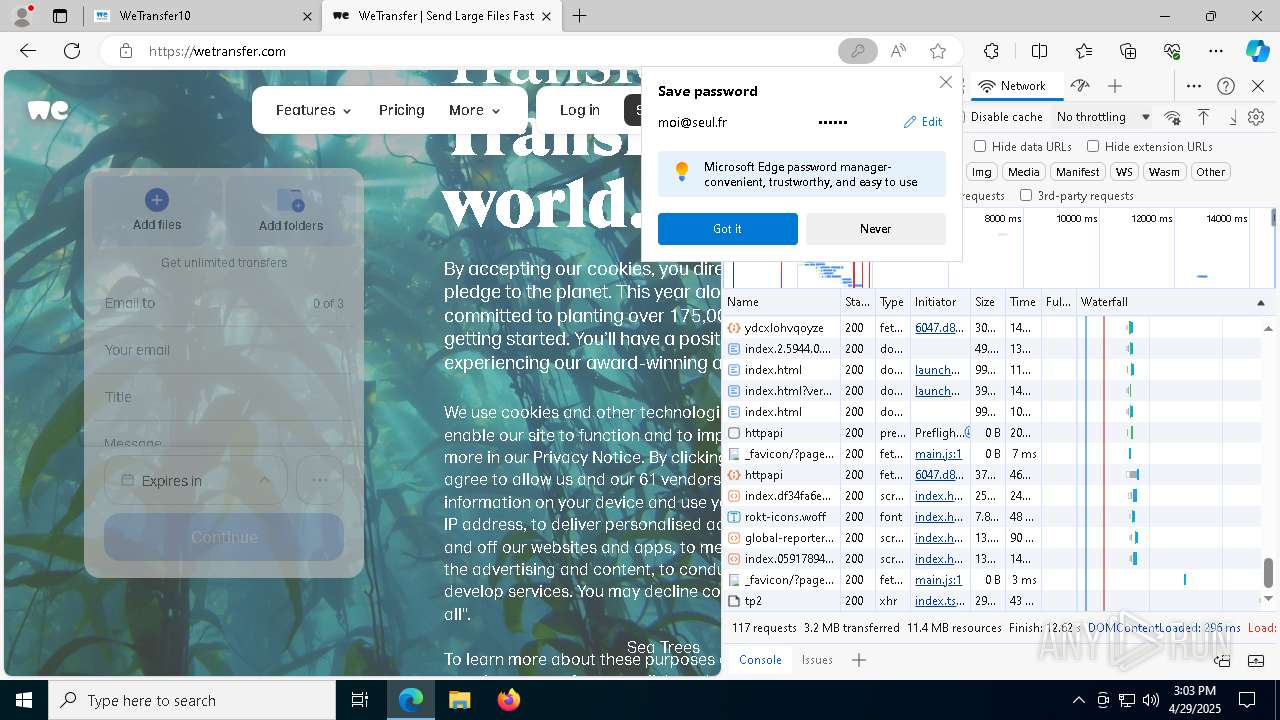
Task: Filter requests by Img type
Action: click(x=982, y=172)
